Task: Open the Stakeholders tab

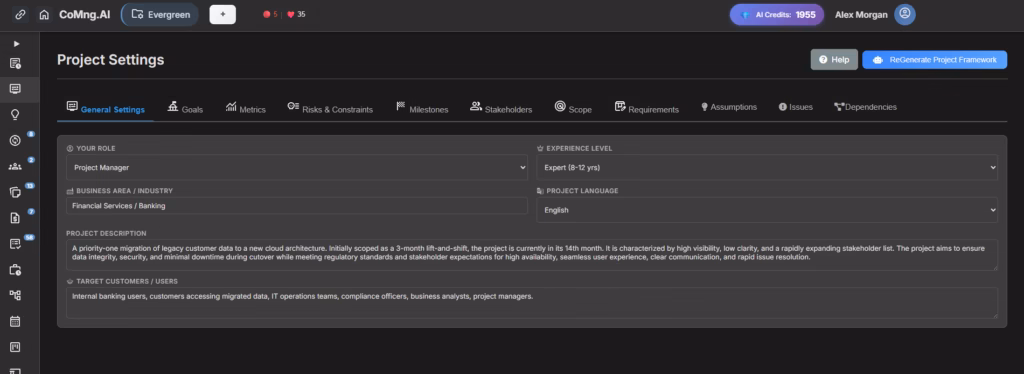Action: 501,108
